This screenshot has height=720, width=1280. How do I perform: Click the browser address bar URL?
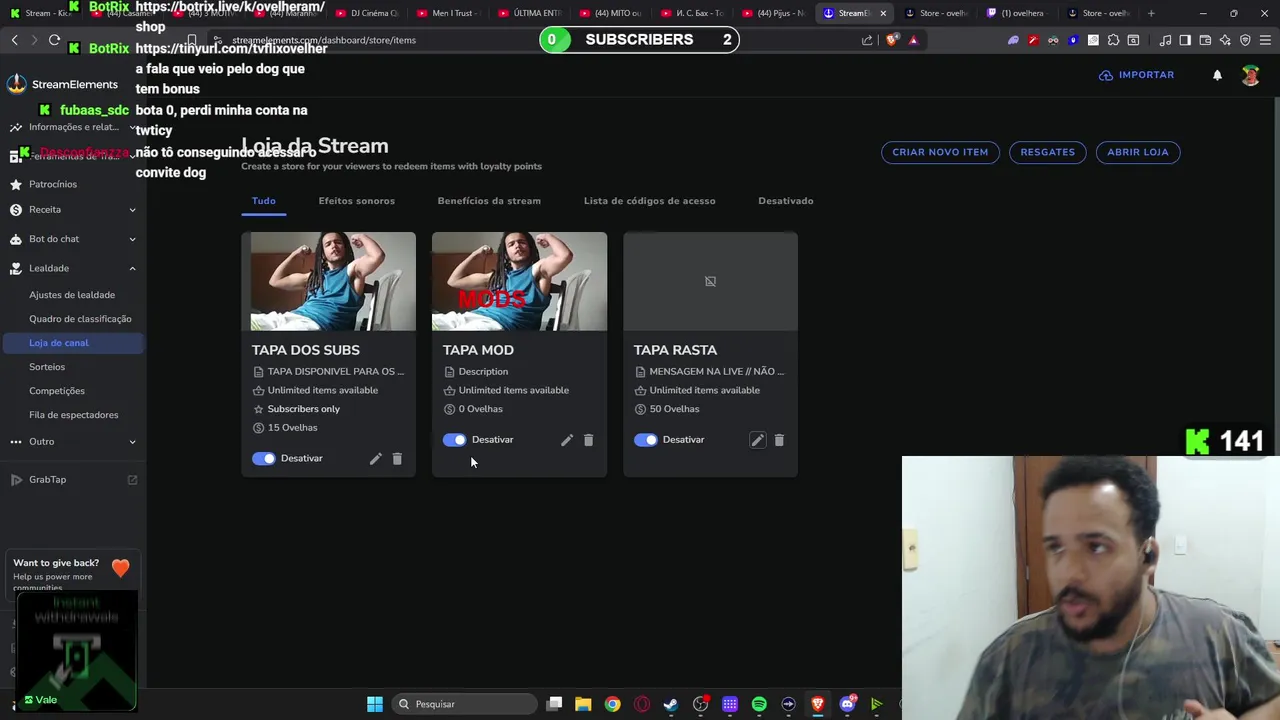pos(324,40)
